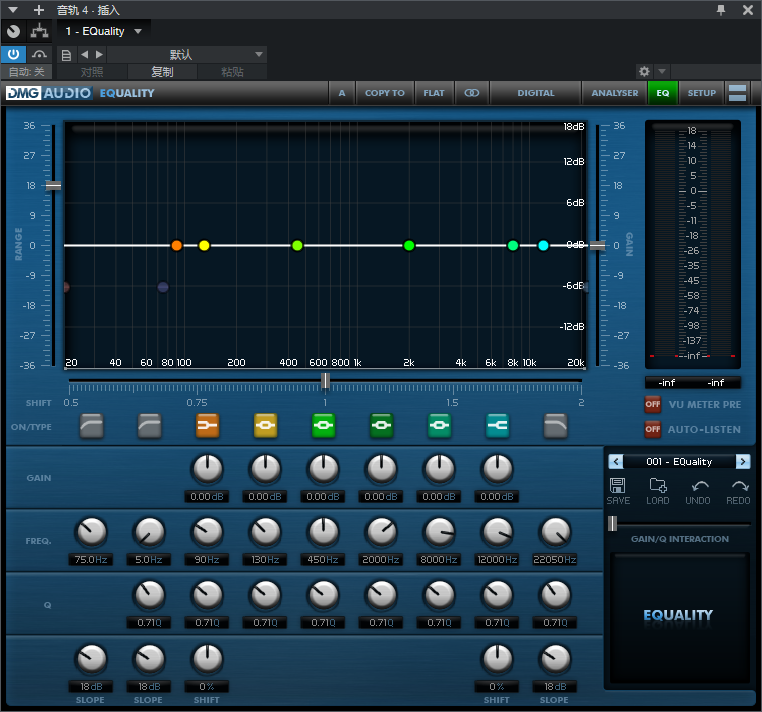Open the 001 - EQuality preset list

(679, 461)
